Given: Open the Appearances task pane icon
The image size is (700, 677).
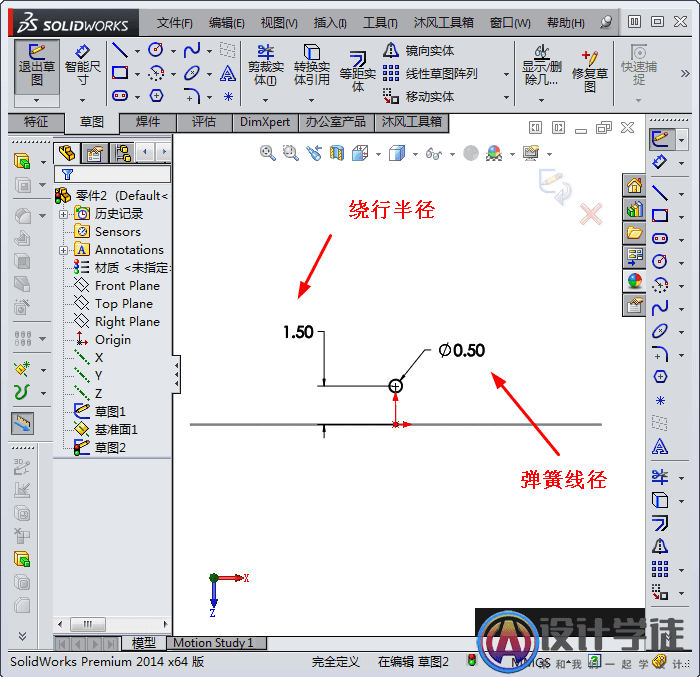Looking at the screenshot, I should pos(634,281).
